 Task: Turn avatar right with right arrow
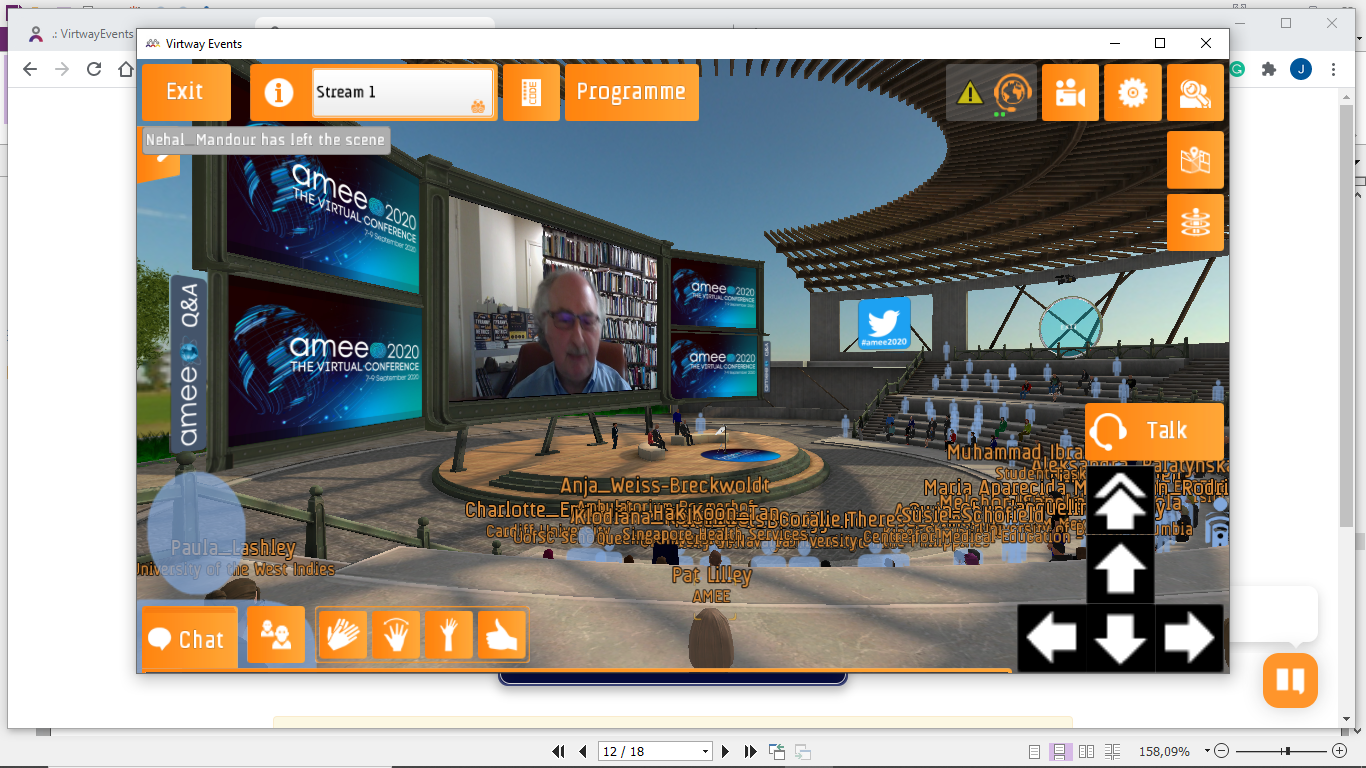pos(1189,638)
